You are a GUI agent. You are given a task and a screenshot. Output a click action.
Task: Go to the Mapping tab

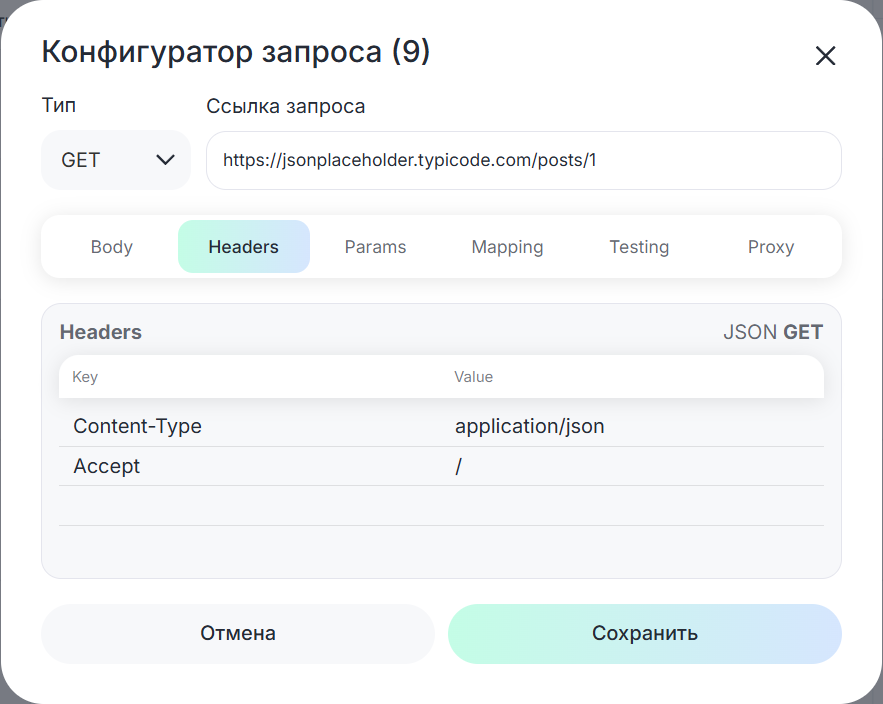pyautogui.click(x=507, y=247)
